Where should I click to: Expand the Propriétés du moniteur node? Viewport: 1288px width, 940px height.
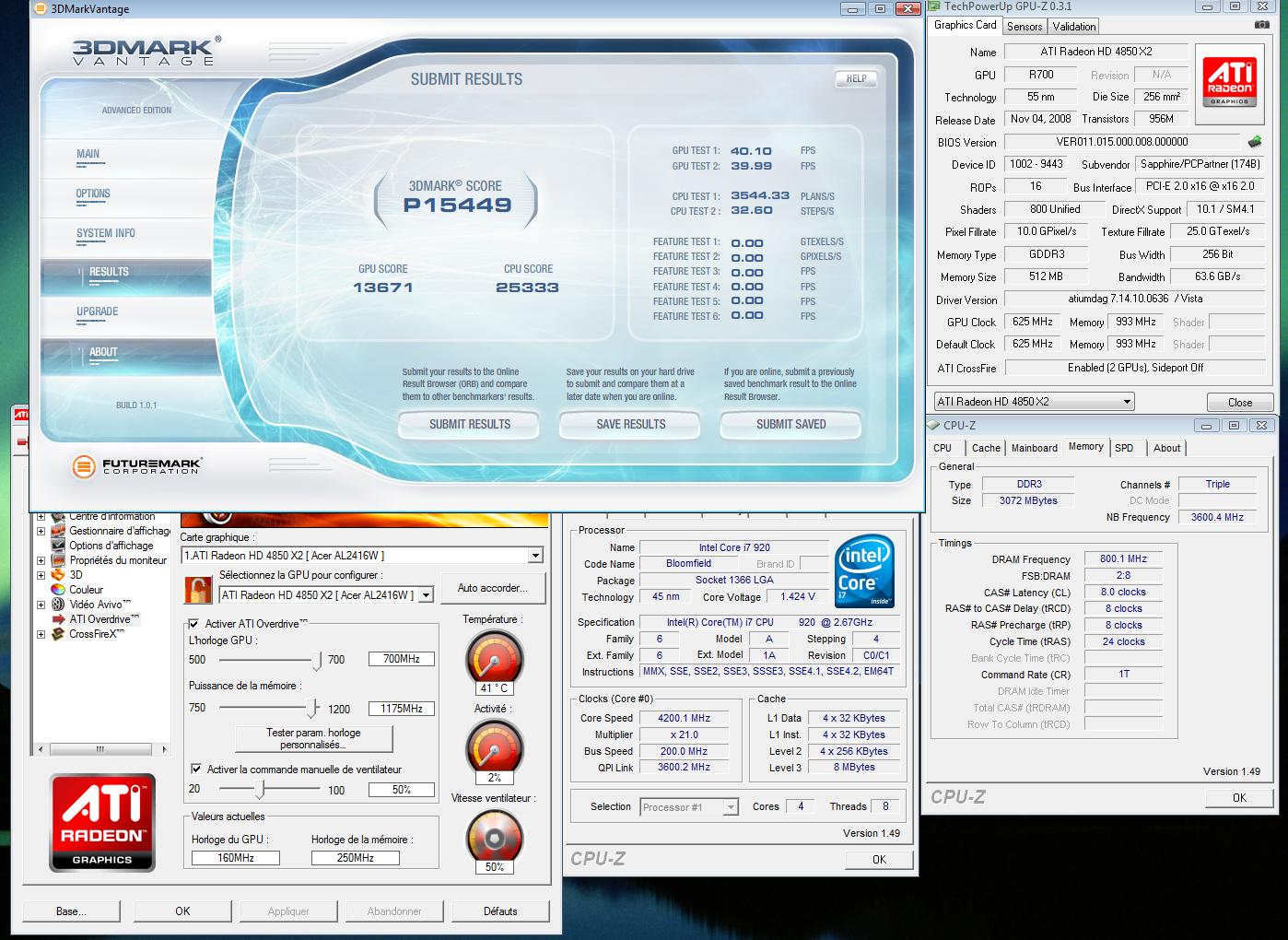[x=41, y=560]
